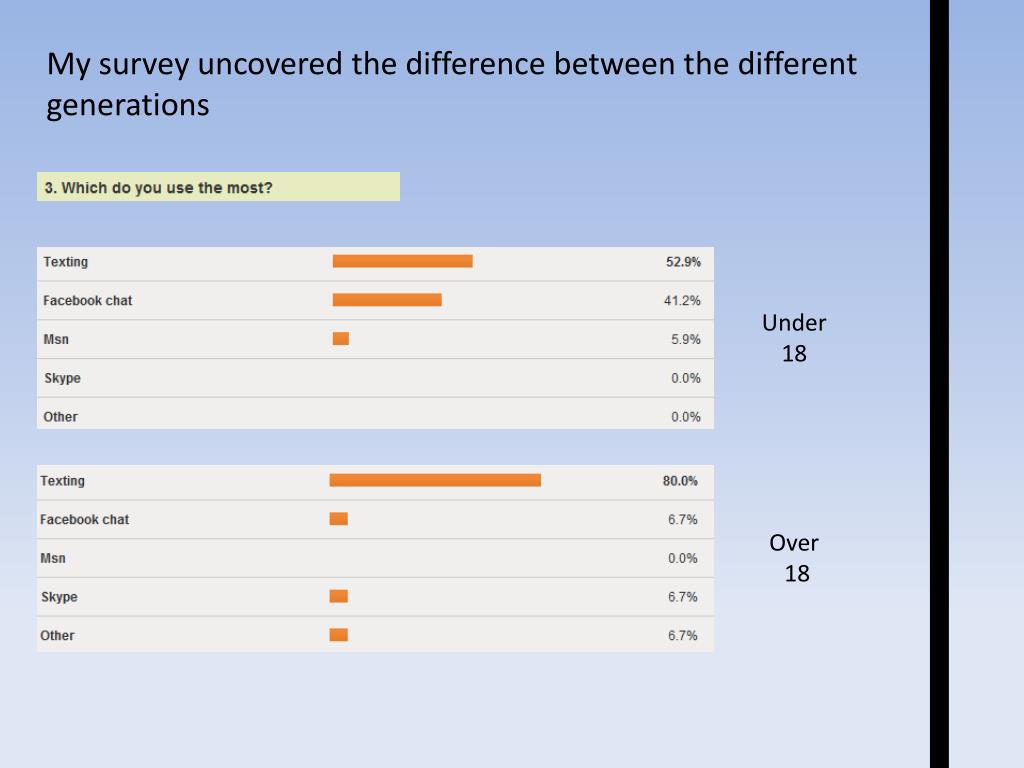
Task: Click the black vertical divider bar at right
Action: coord(939,384)
